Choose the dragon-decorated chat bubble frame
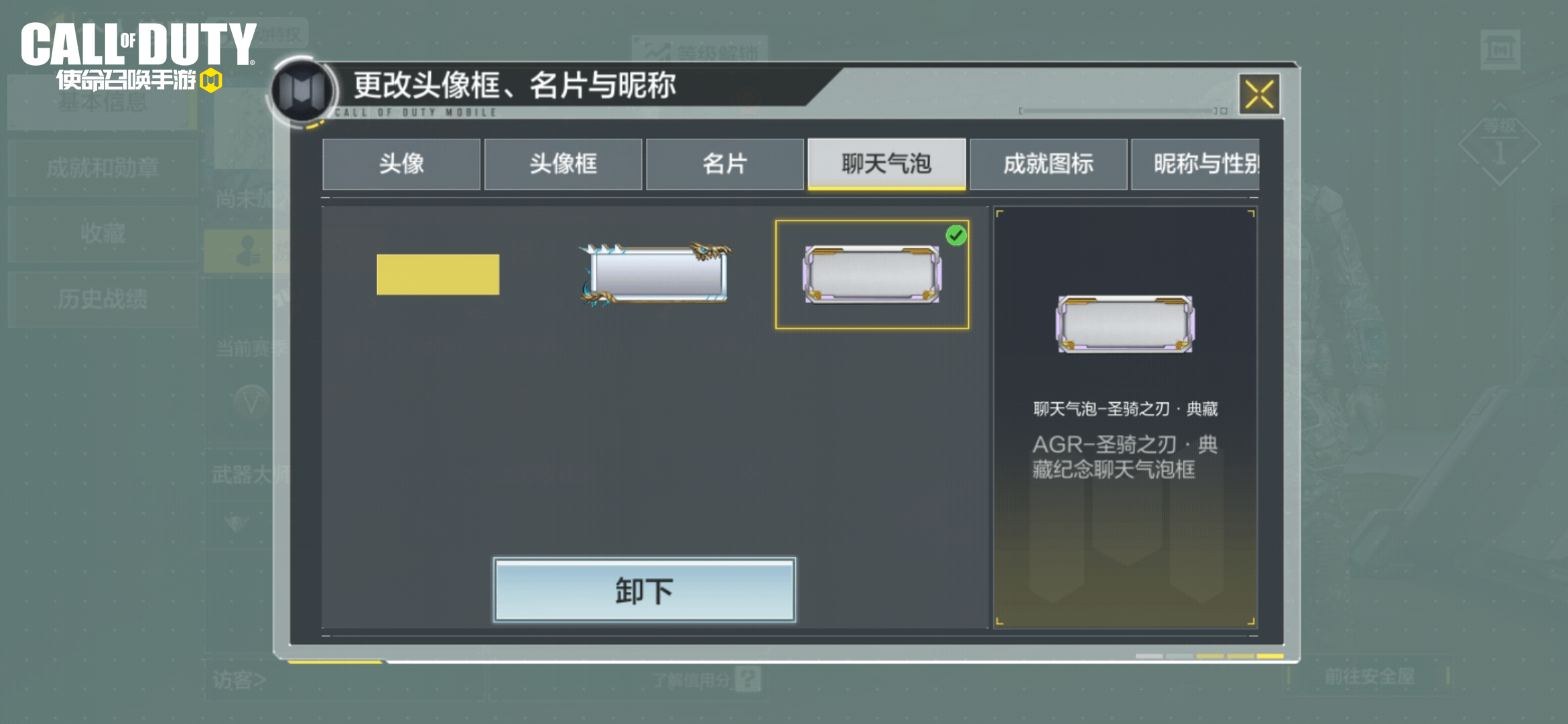The image size is (1568, 724). [656, 274]
